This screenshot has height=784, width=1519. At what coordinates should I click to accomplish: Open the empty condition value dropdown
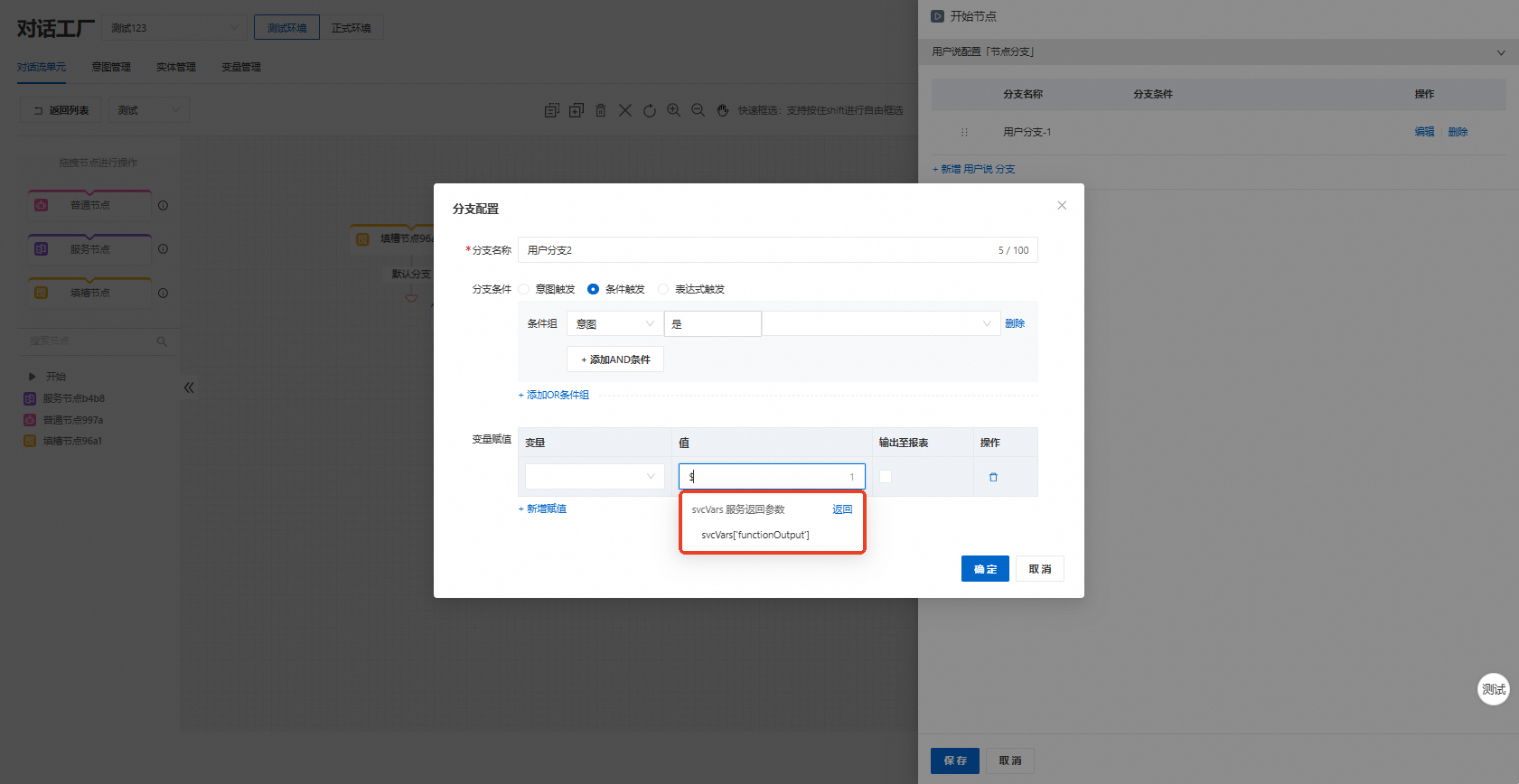(x=881, y=323)
